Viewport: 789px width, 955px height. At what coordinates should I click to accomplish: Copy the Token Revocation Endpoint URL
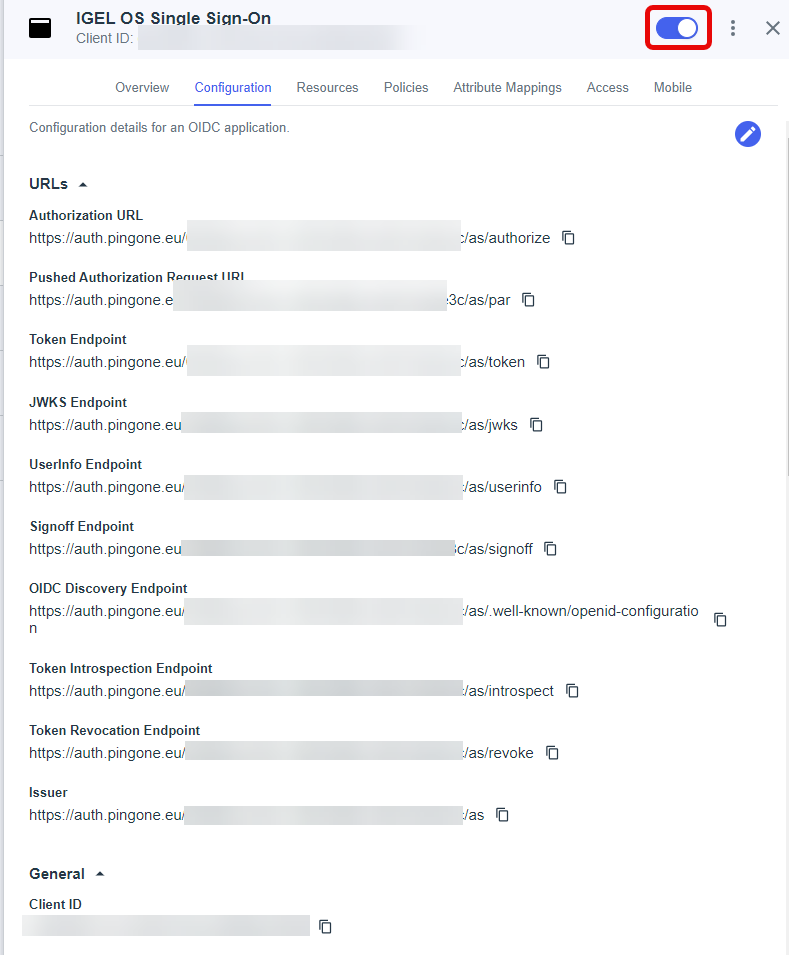click(553, 753)
